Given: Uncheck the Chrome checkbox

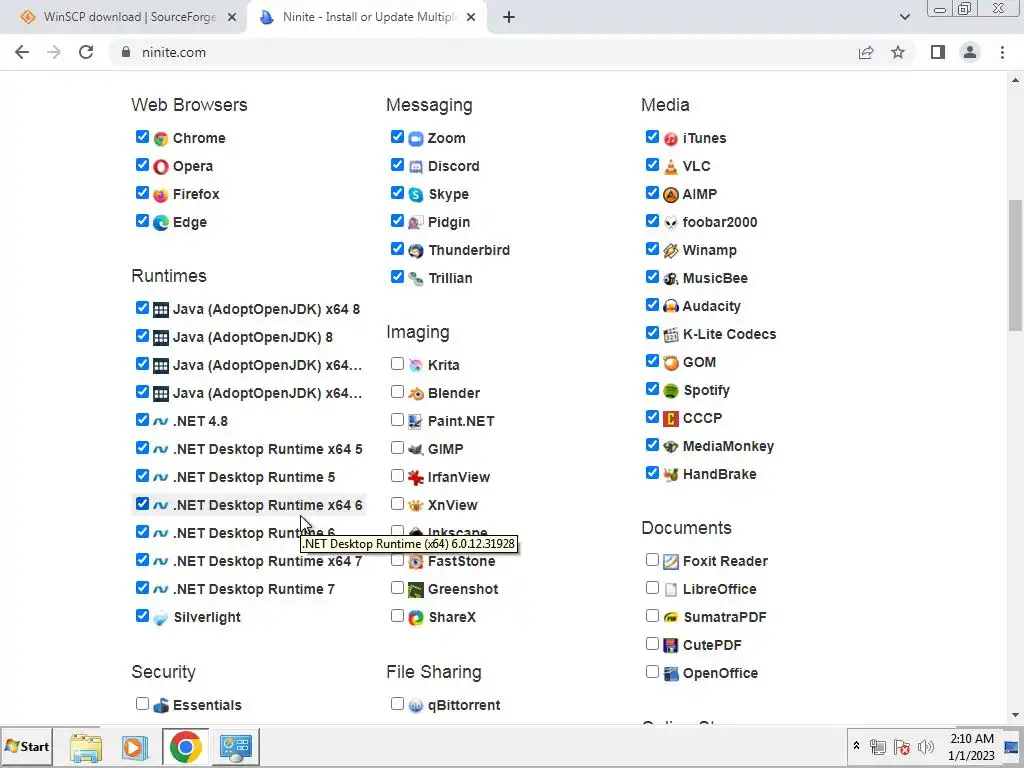Looking at the screenshot, I should (142, 136).
